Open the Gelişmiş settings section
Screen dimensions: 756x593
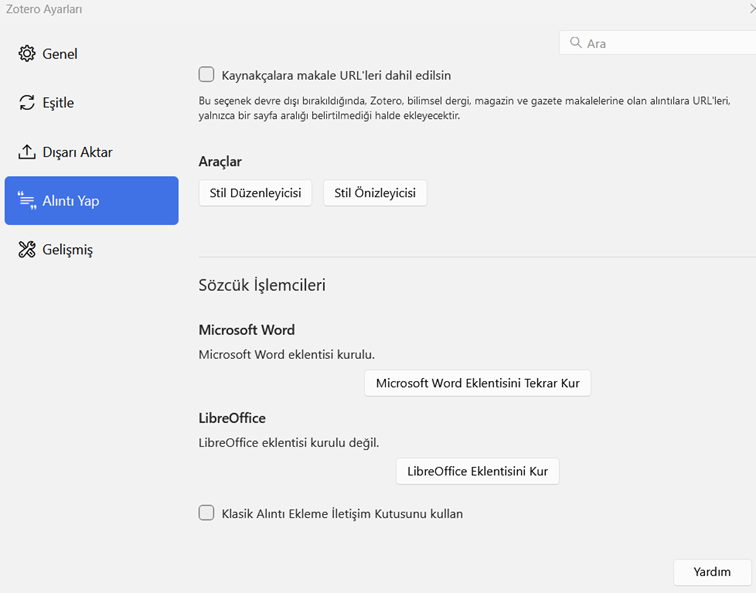coord(67,250)
